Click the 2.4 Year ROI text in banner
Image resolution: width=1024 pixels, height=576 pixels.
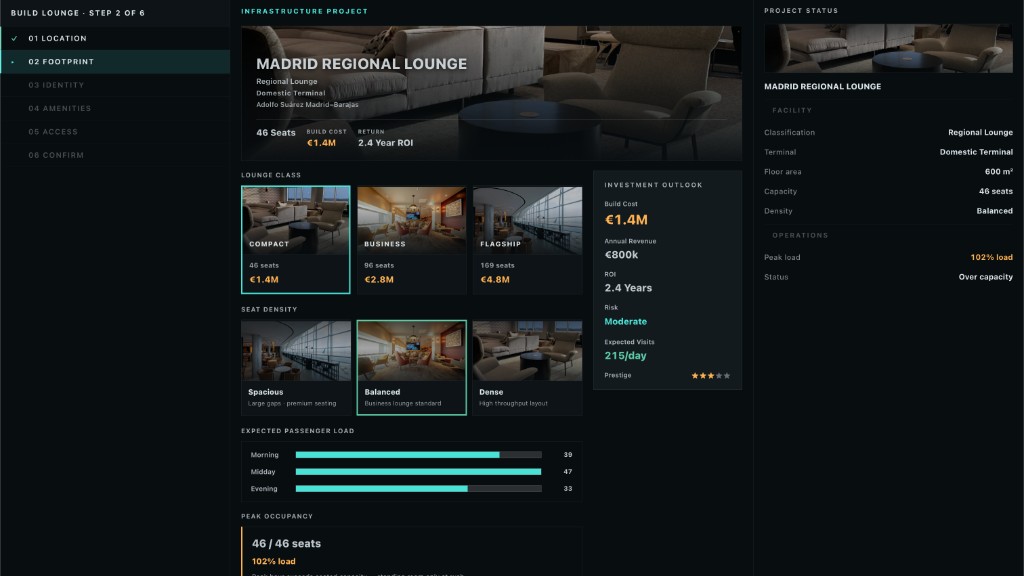(385, 143)
